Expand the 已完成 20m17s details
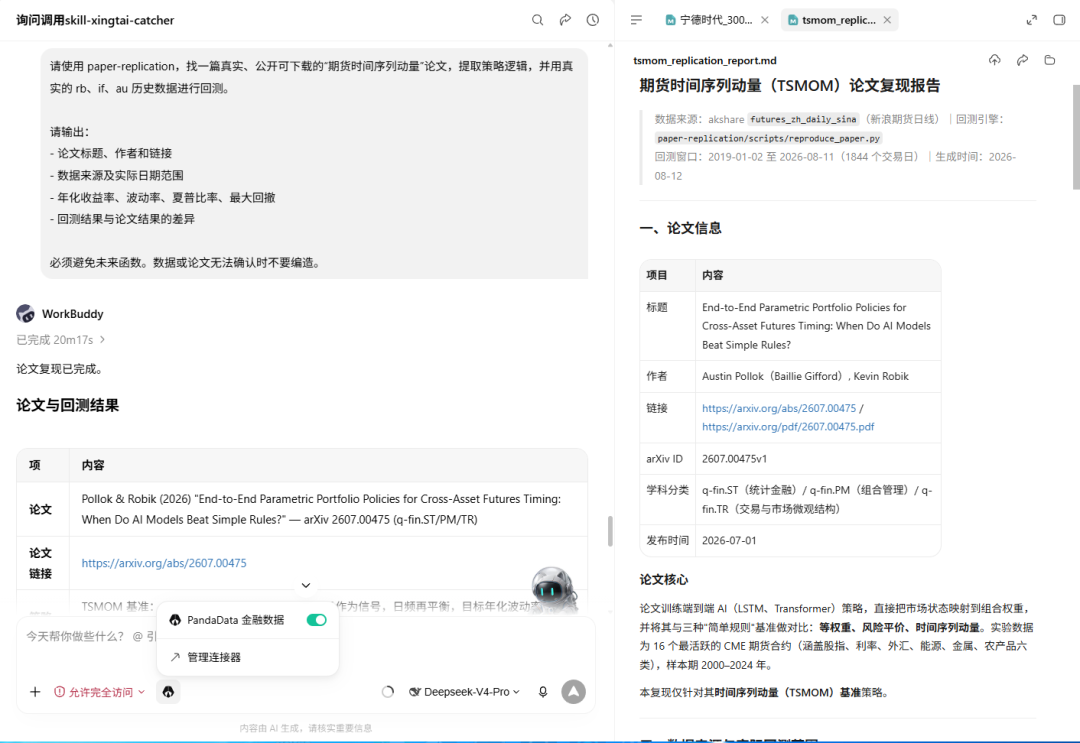 pyautogui.click(x=61, y=339)
